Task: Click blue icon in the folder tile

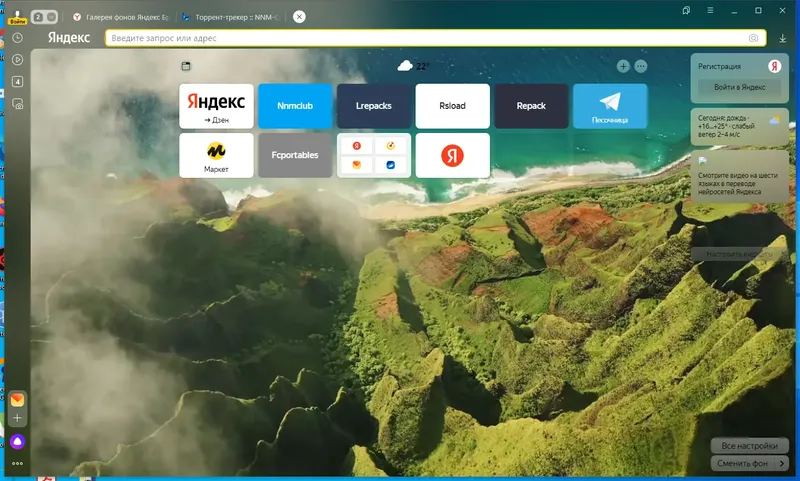Action: click(x=391, y=165)
